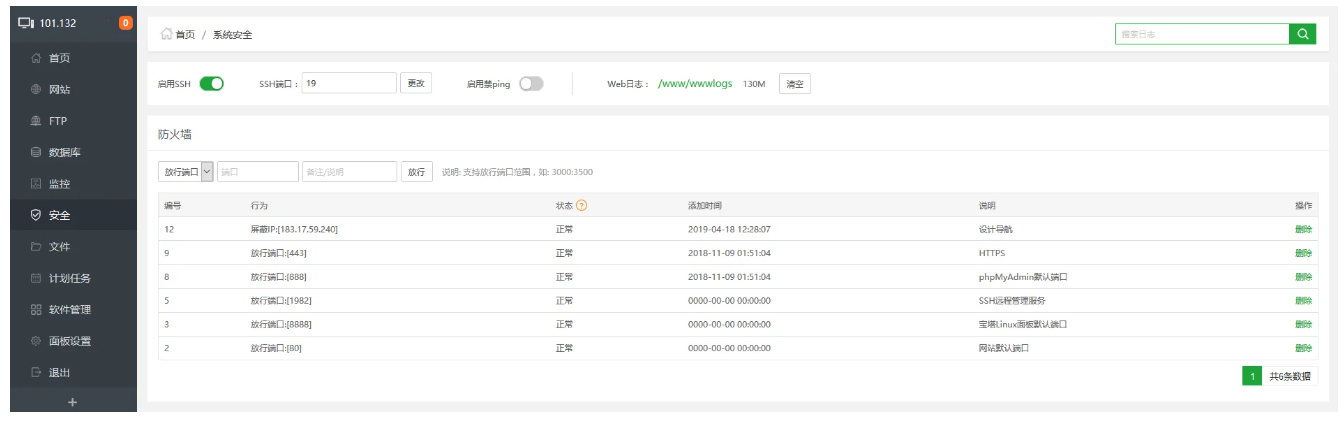Viewport: 1340px width, 421px height.
Task: Select 面板设置 in the sidebar menu
Action: tap(69, 341)
